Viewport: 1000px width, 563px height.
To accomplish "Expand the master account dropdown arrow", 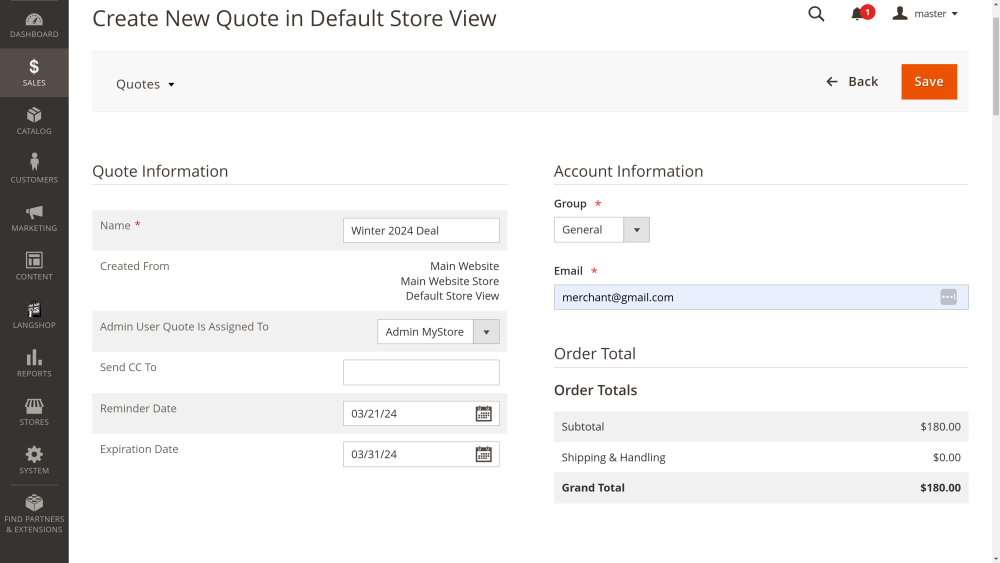I will (955, 14).
